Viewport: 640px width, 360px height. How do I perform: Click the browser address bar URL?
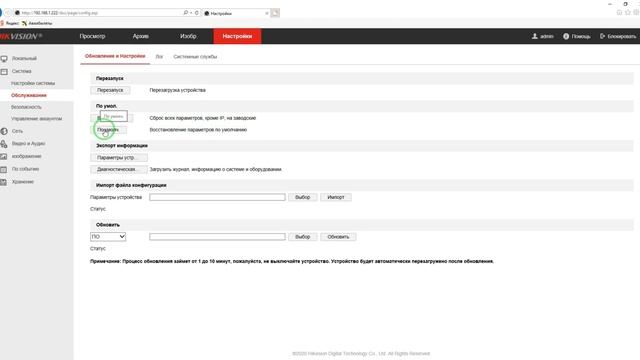[60, 13]
